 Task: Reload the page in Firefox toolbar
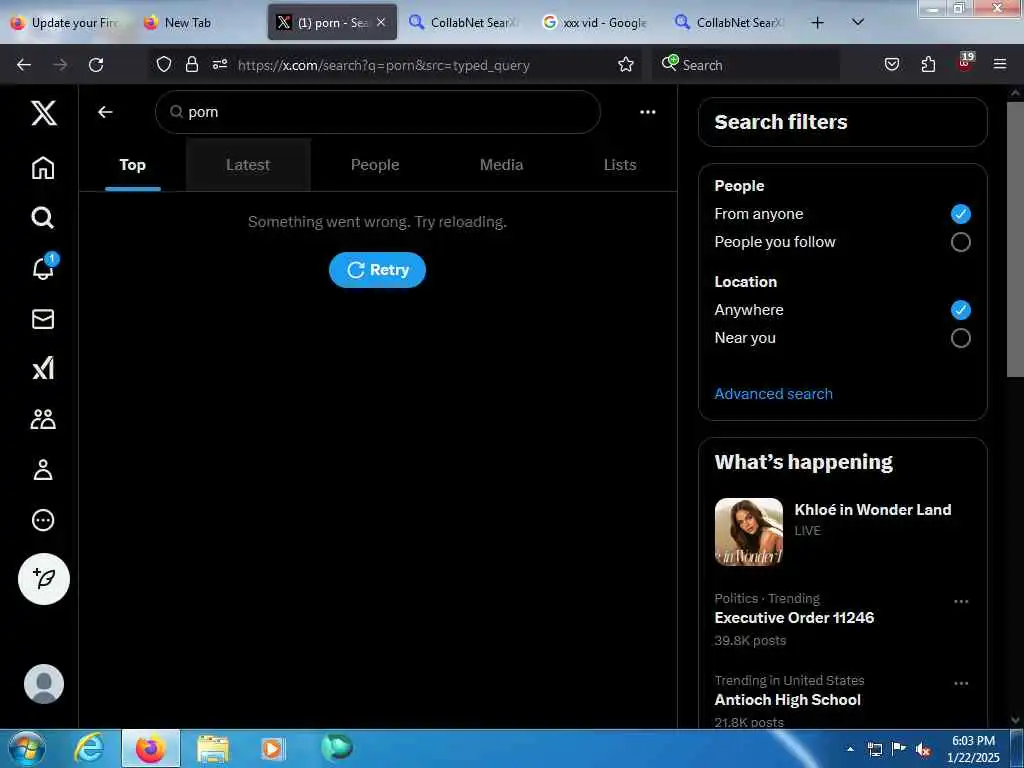click(96, 65)
